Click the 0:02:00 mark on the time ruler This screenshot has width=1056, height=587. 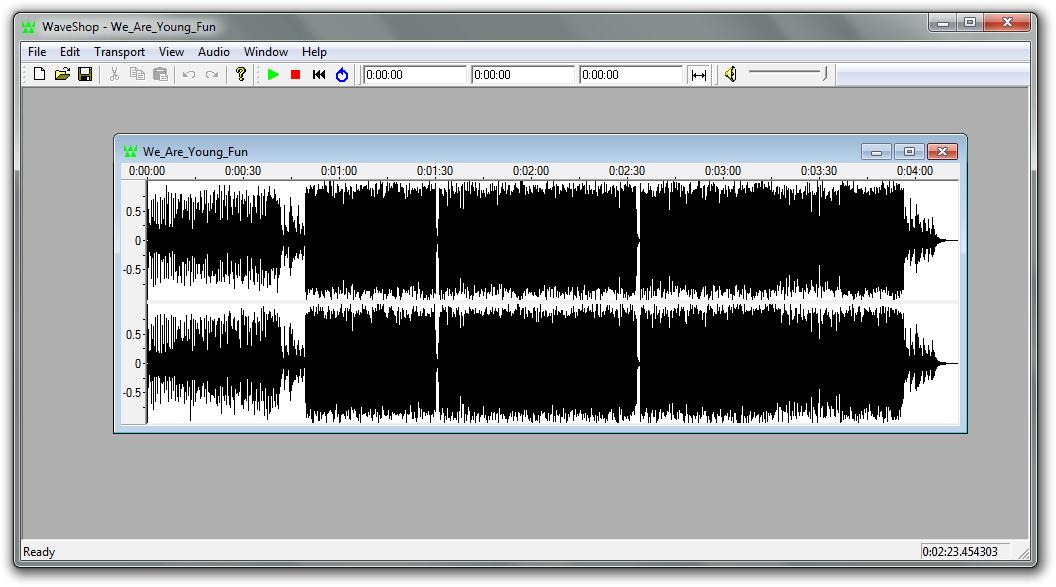pos(531,171)
